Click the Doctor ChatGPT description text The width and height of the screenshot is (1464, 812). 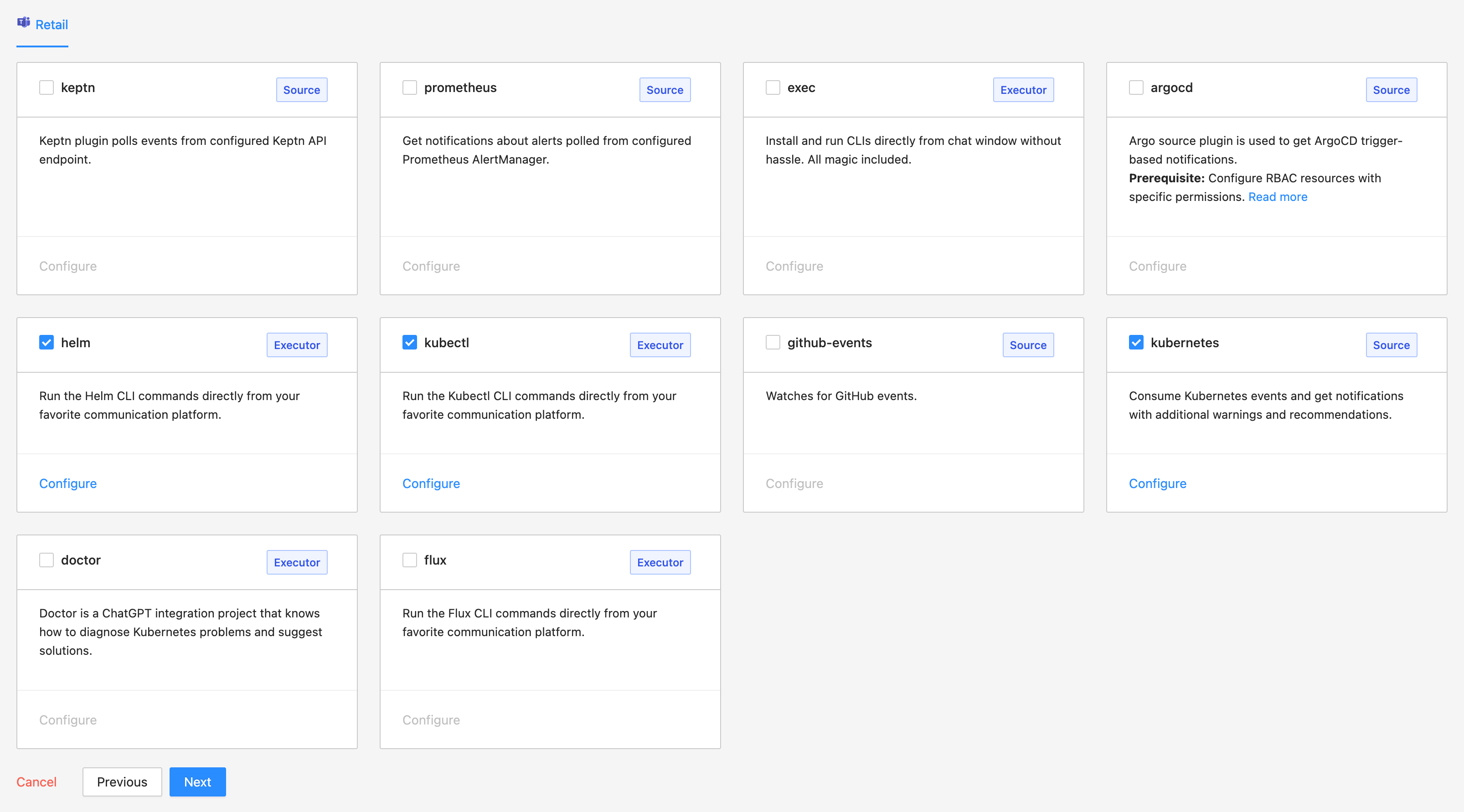point(181,632)
